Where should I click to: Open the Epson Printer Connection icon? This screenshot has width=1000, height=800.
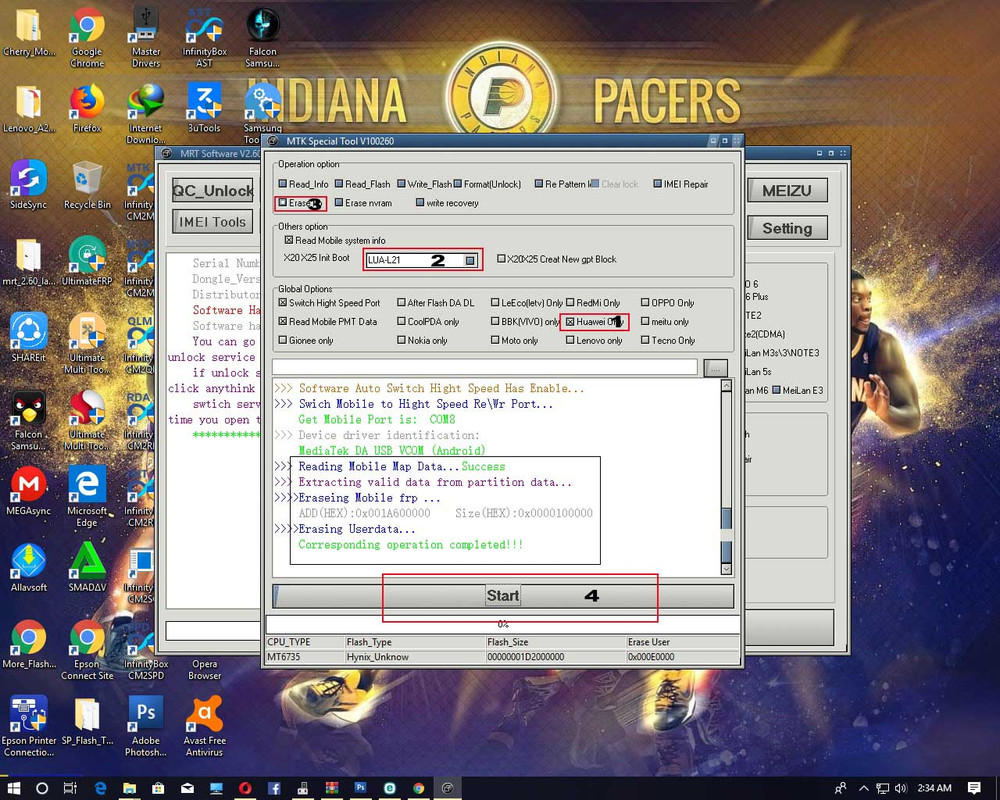pos(29,727)
